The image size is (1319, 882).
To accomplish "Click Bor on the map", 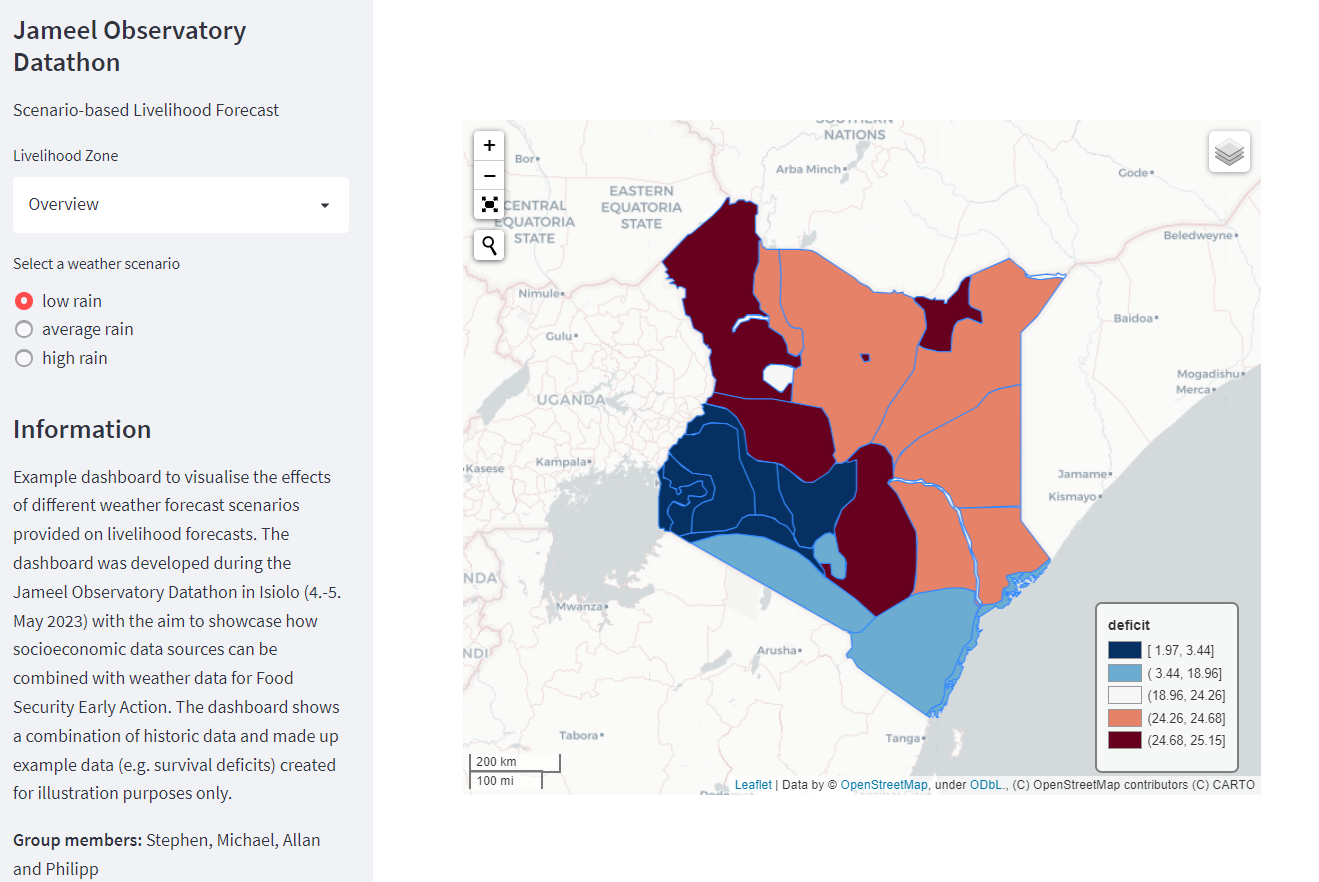I will [x=523, y=159].
